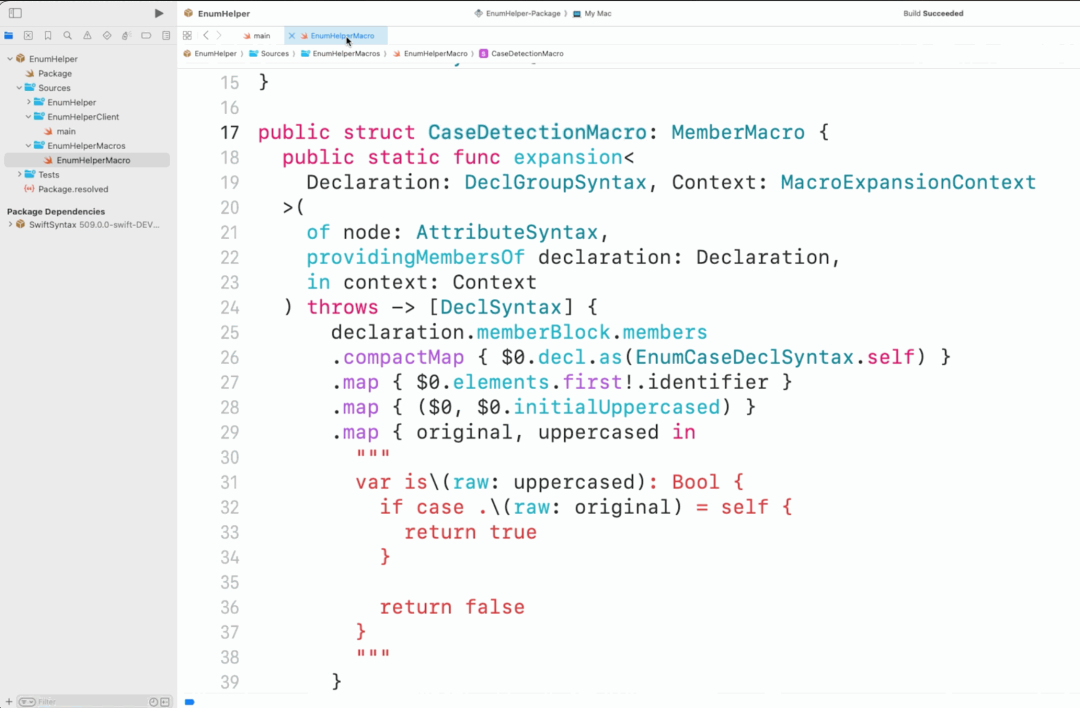
Task: Expand the Tests folder
Action: 19,175
